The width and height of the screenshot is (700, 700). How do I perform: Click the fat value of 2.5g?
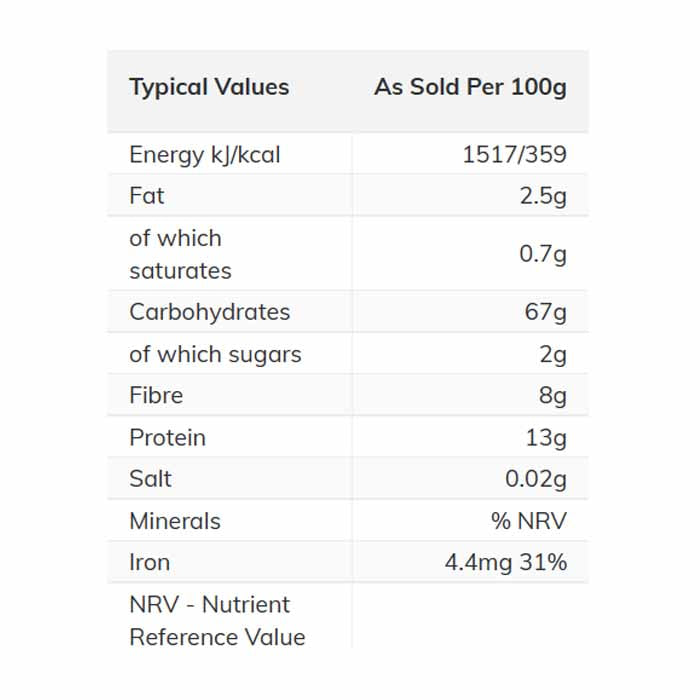coord(543,196)
